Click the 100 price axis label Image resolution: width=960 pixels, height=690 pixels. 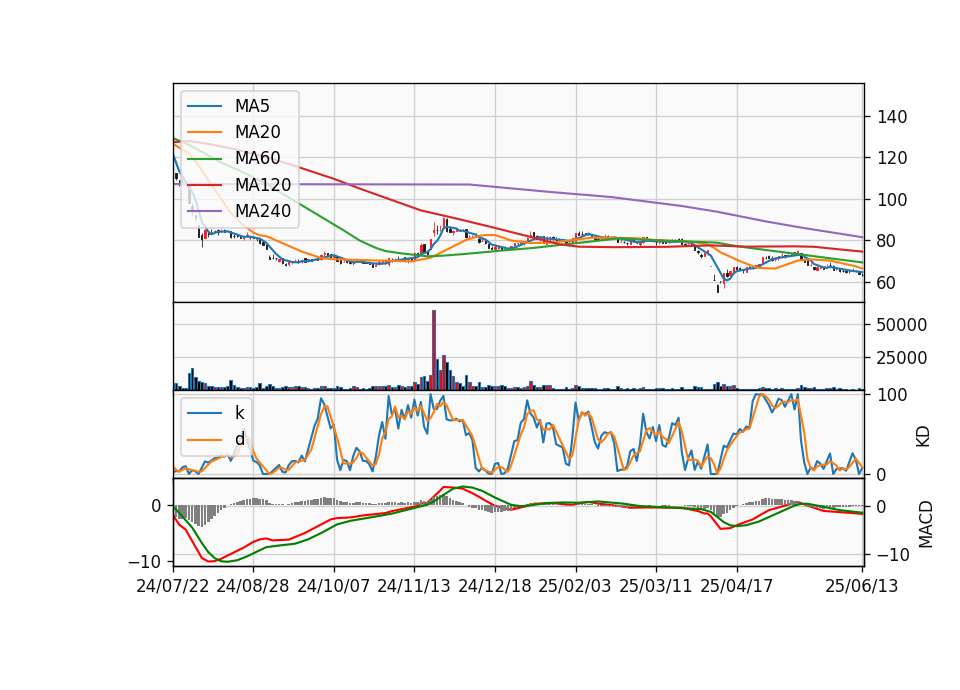tap(892, 200)
